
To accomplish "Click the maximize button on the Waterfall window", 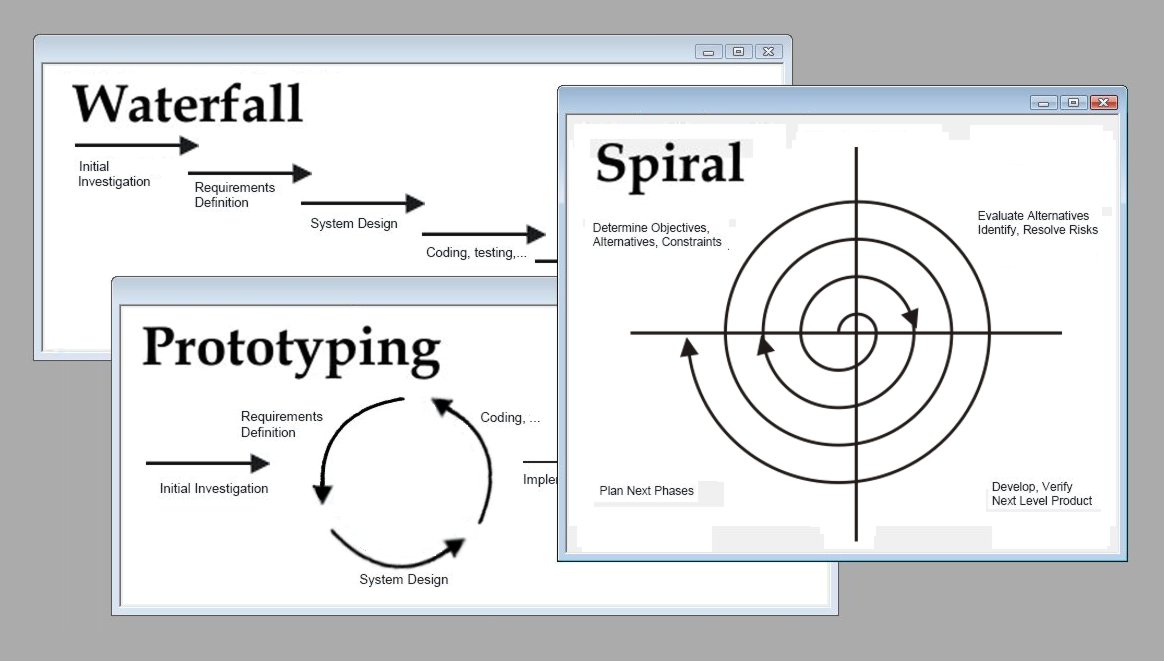I will tap(738, 51).
